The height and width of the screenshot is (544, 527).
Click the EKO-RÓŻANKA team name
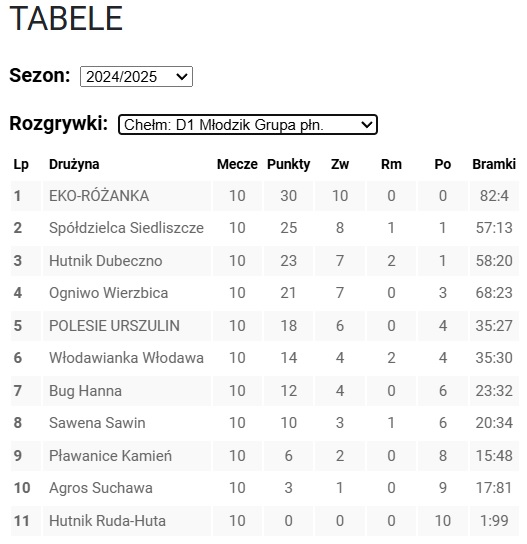click(99, 196)
